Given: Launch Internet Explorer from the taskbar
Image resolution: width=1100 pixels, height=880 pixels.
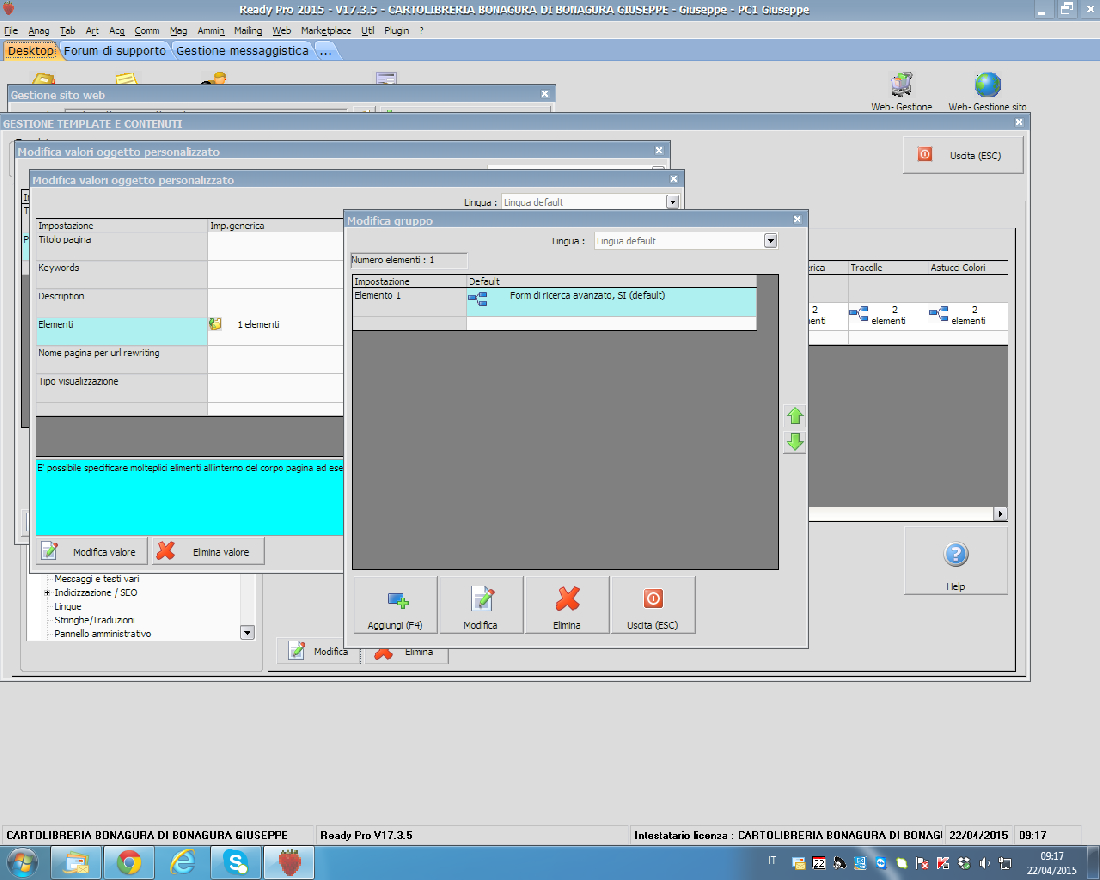Looking at the screenshot, I should 182,862.
